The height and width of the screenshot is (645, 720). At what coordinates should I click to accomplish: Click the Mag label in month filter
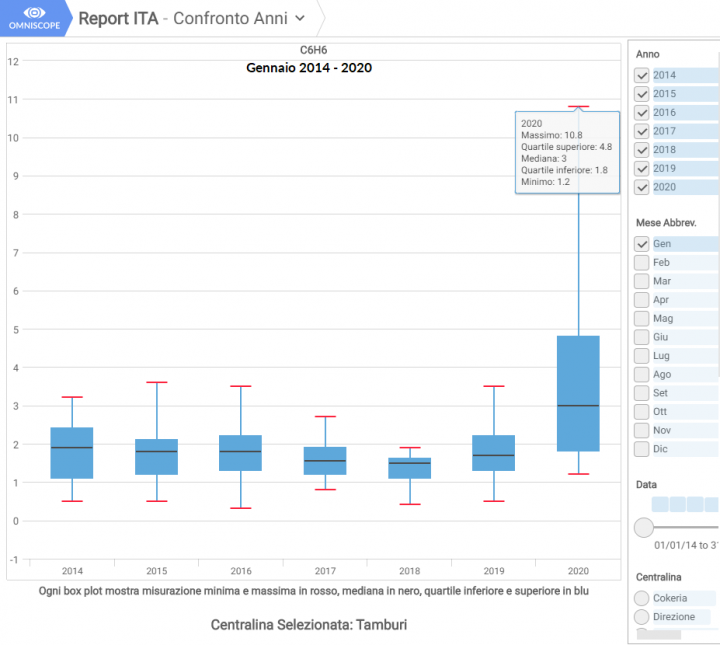coord(663,319)
